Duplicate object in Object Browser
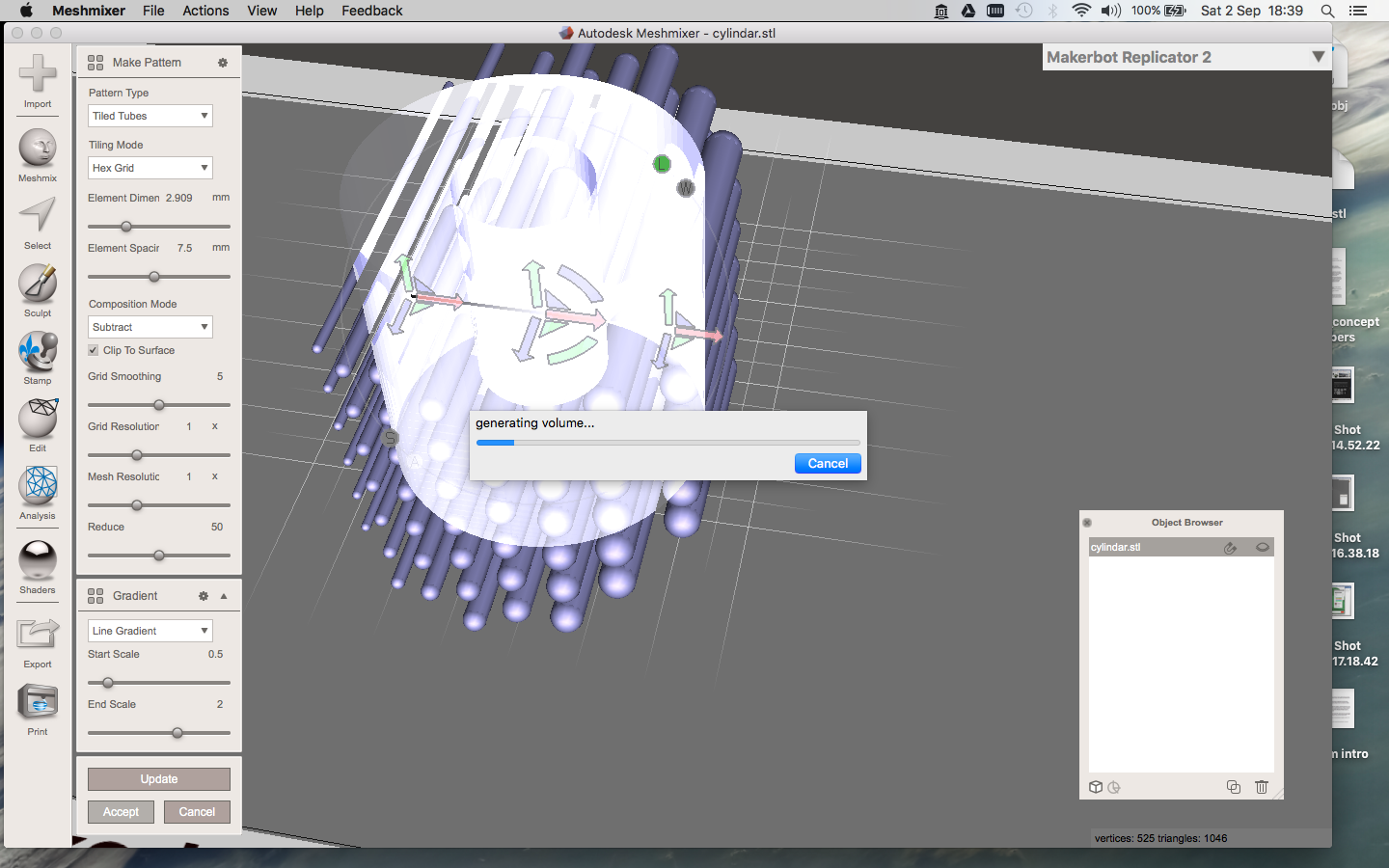Image resolution: width=1389 pixels, height=868 pixels. click(1234, 787)
